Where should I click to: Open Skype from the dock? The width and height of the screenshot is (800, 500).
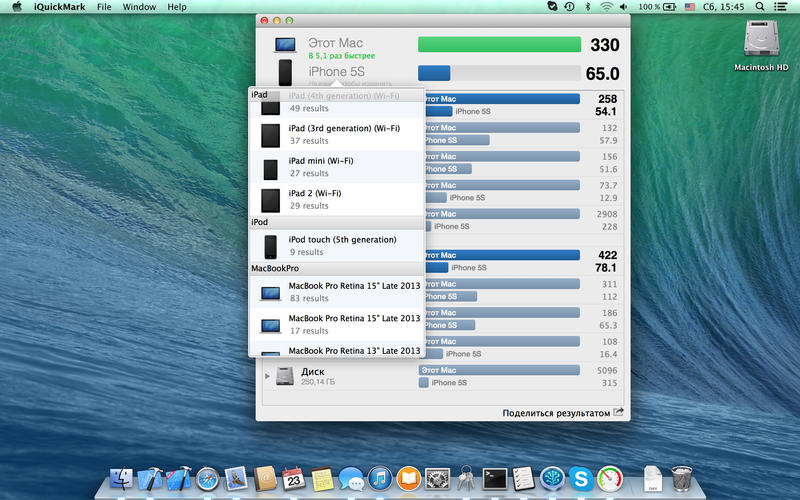pos(581,479)
